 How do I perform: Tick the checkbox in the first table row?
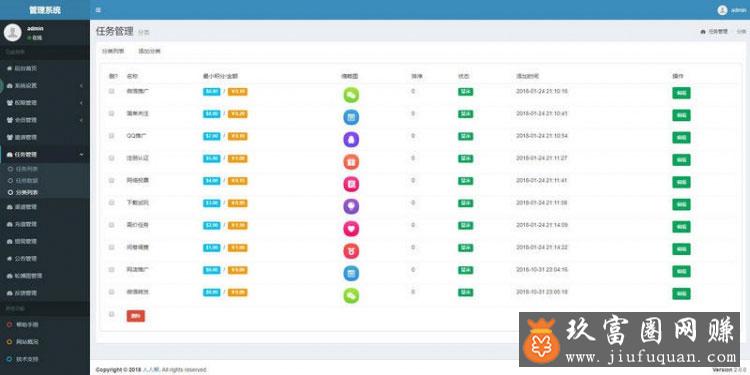click(111, 91)
